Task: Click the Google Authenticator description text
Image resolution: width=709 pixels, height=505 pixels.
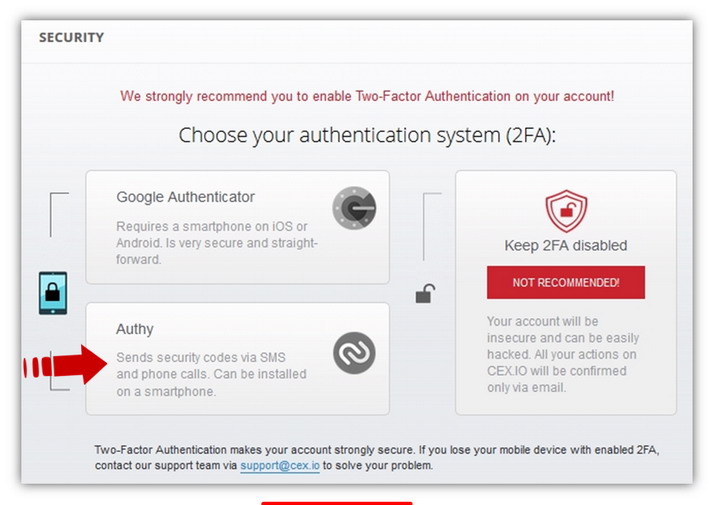Action: tap(217, 242)
